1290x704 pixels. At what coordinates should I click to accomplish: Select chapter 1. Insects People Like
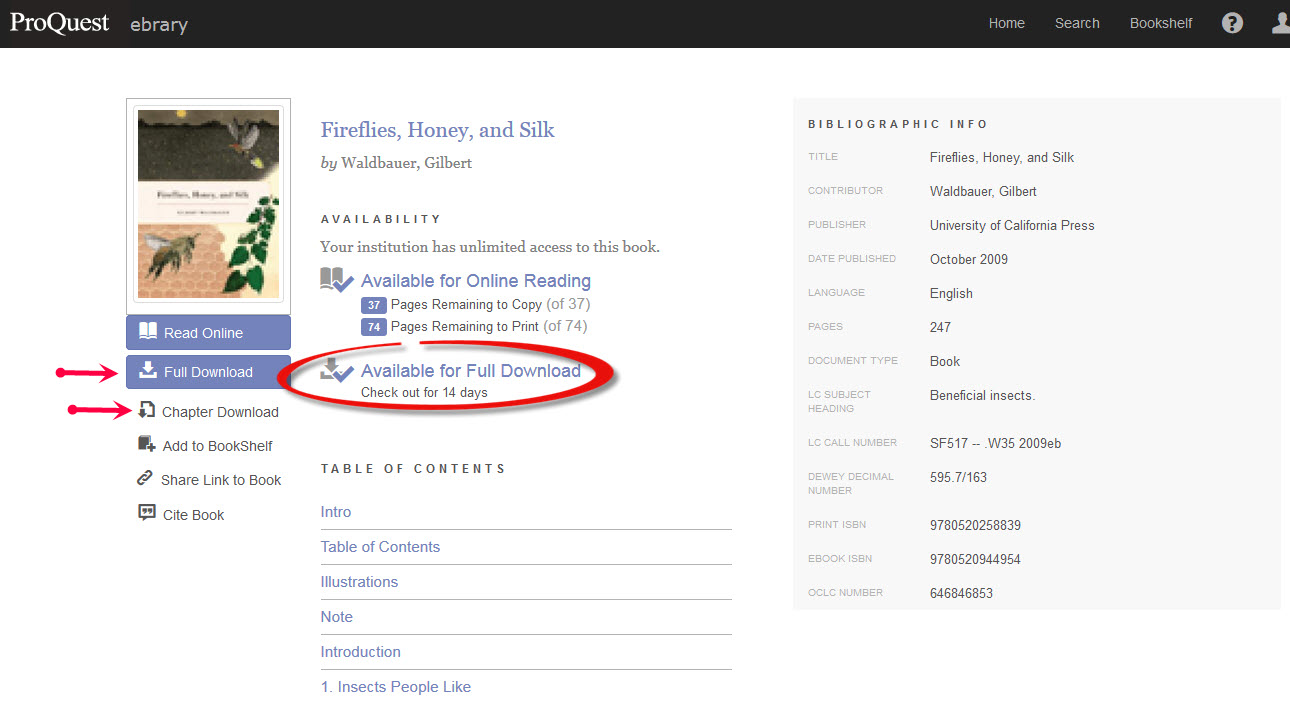pos(398,687)
